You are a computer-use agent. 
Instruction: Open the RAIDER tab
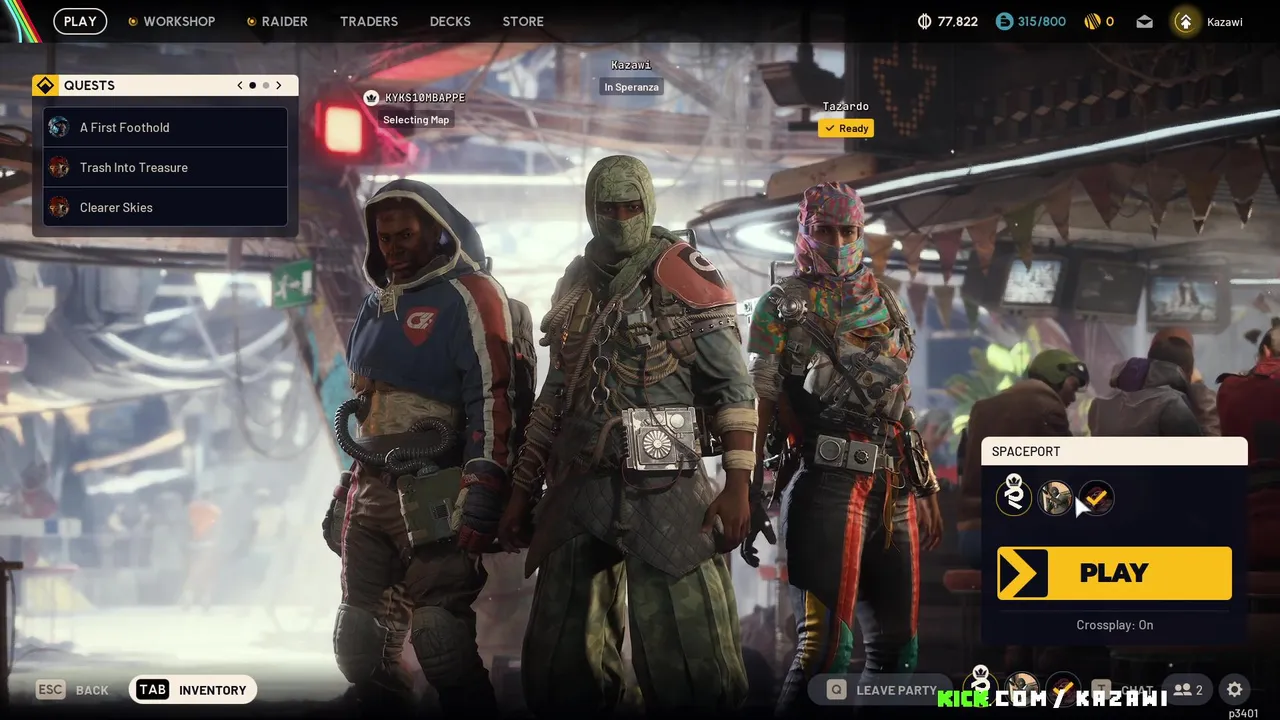tap(285, 21)
